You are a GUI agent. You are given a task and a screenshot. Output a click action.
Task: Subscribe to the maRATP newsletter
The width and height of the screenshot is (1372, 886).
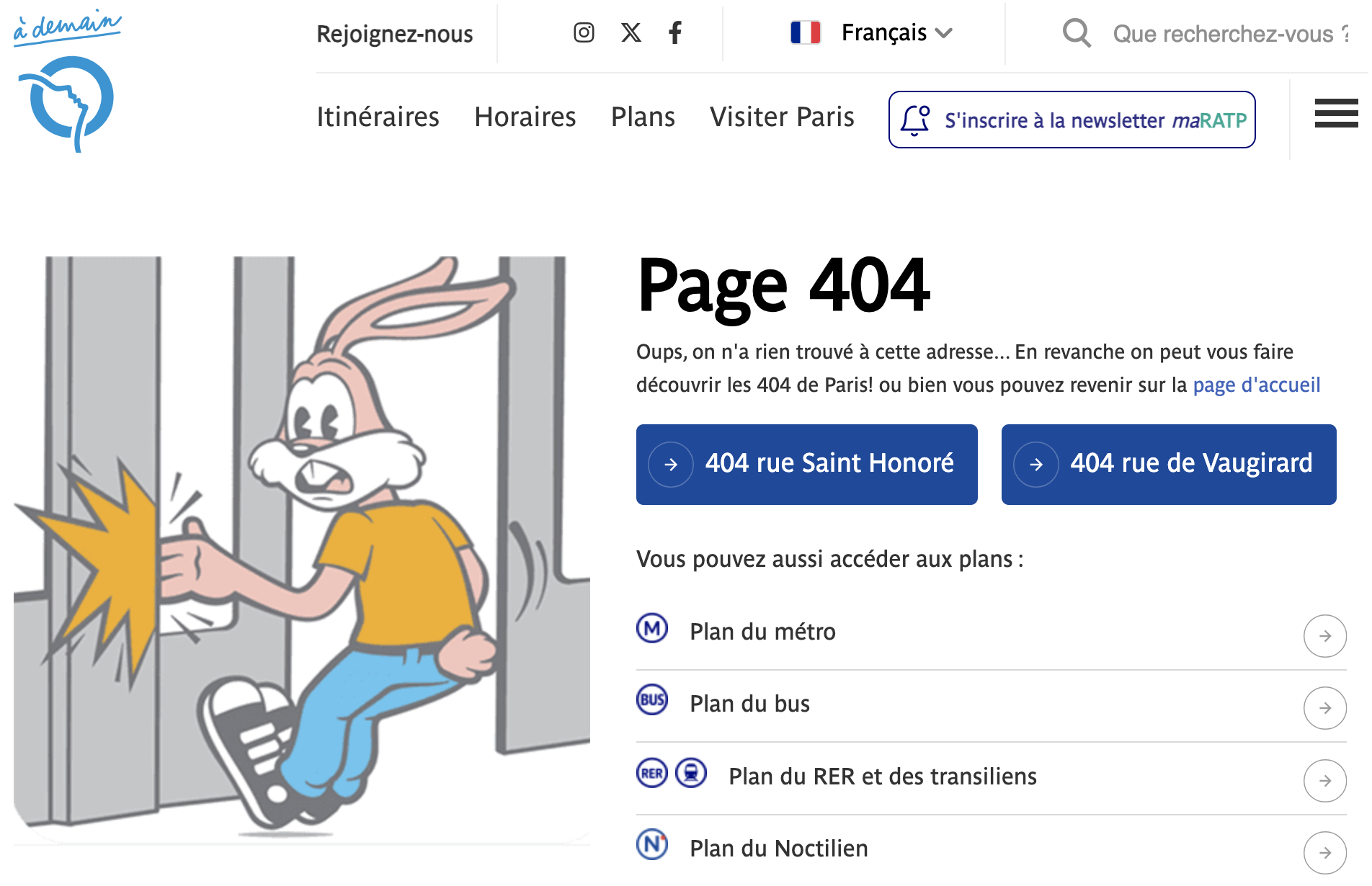coord(1072,120)
